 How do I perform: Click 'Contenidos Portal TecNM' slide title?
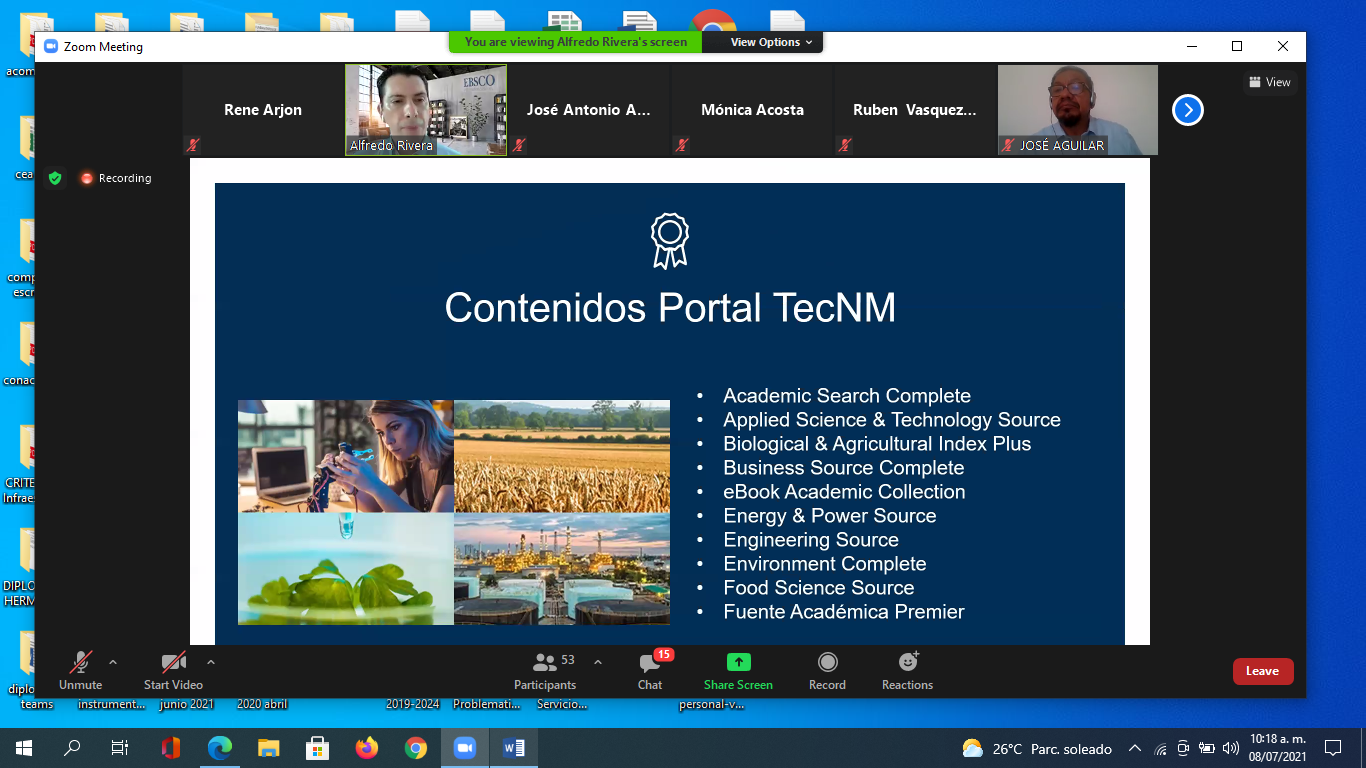[670, 307]
